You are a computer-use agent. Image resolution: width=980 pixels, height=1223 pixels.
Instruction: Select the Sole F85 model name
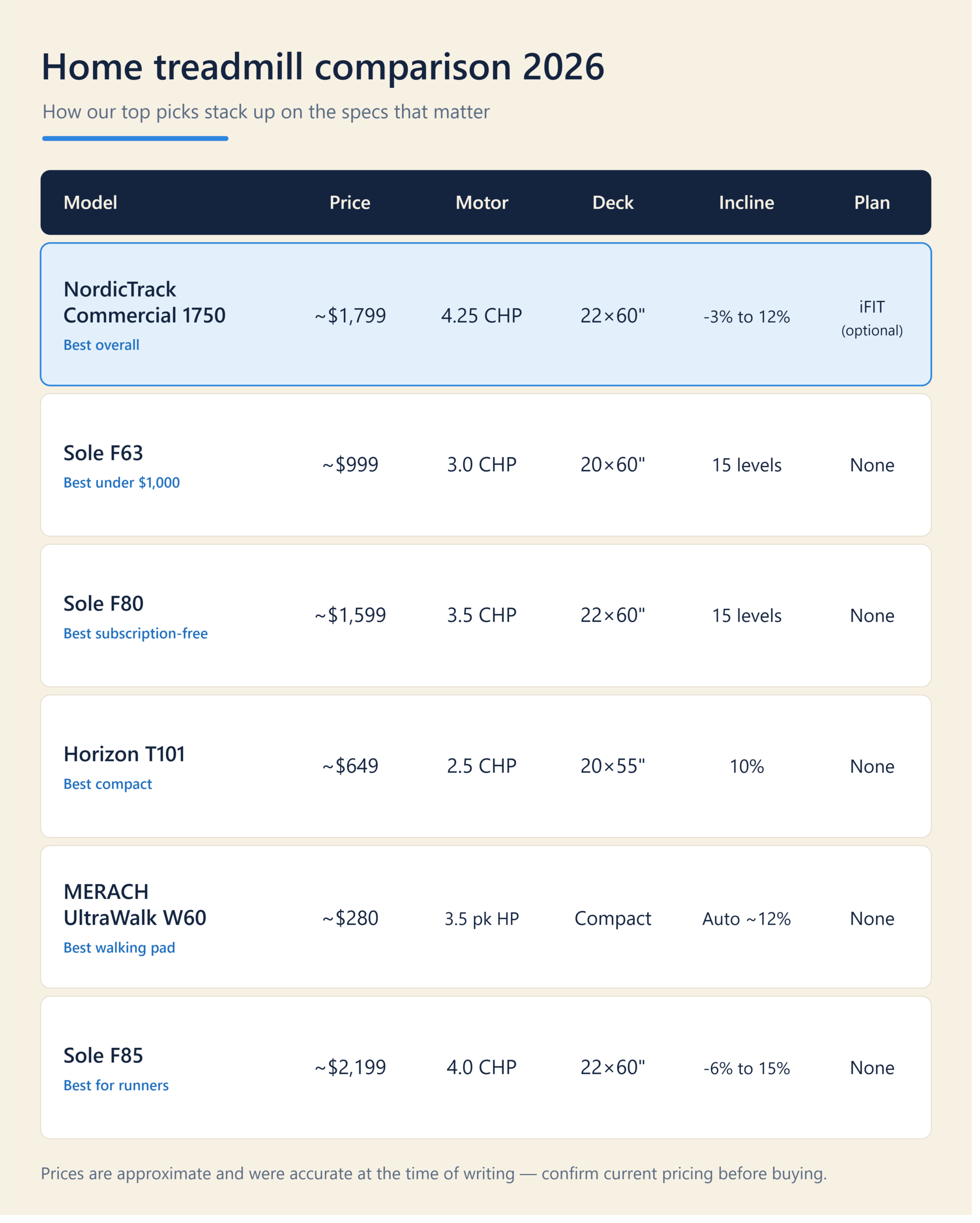pos(104,1064)
